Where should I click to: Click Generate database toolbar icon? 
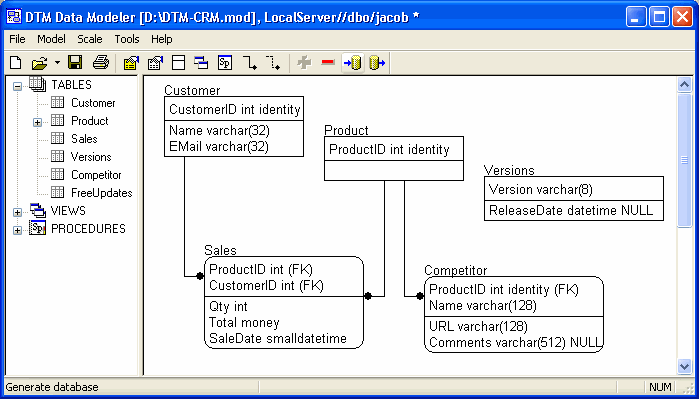tap(353, 63)
